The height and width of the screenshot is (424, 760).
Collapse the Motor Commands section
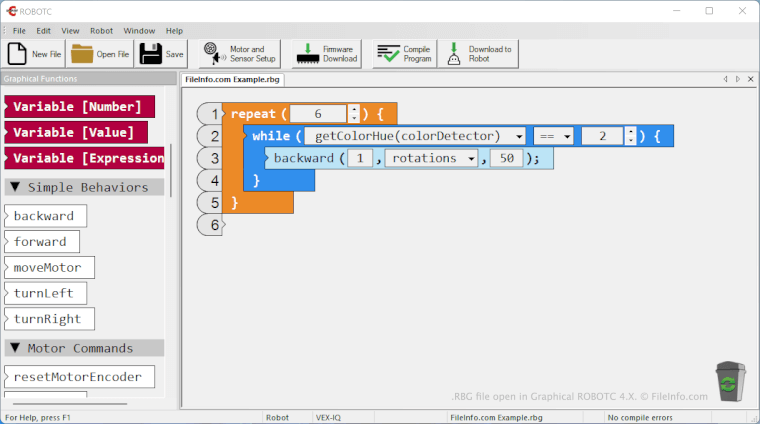pos(15,348)
